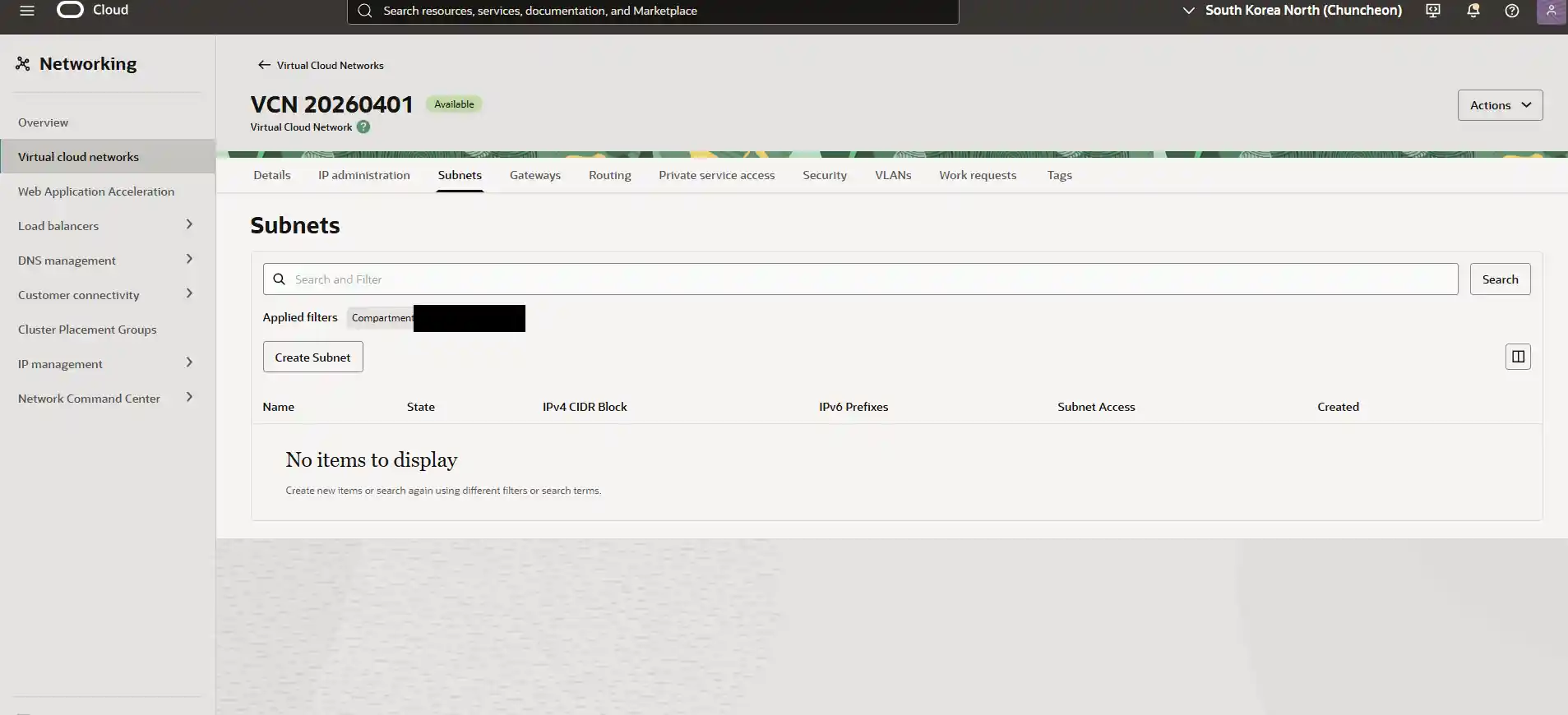Open the user profile avatar
The image size is (1568, 715).
point(1551,12)
